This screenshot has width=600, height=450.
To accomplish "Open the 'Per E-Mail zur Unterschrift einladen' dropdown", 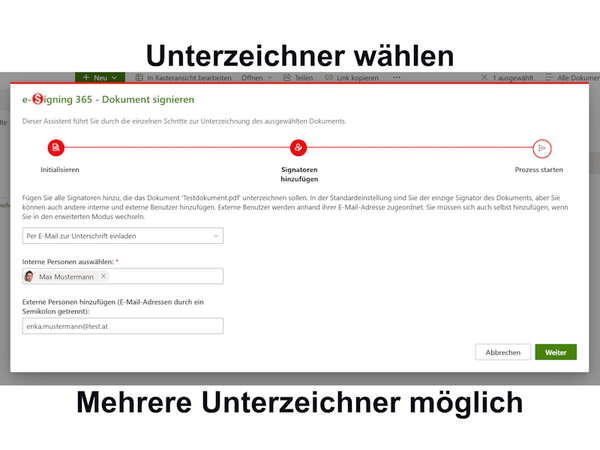I will [x=123, y=236].
